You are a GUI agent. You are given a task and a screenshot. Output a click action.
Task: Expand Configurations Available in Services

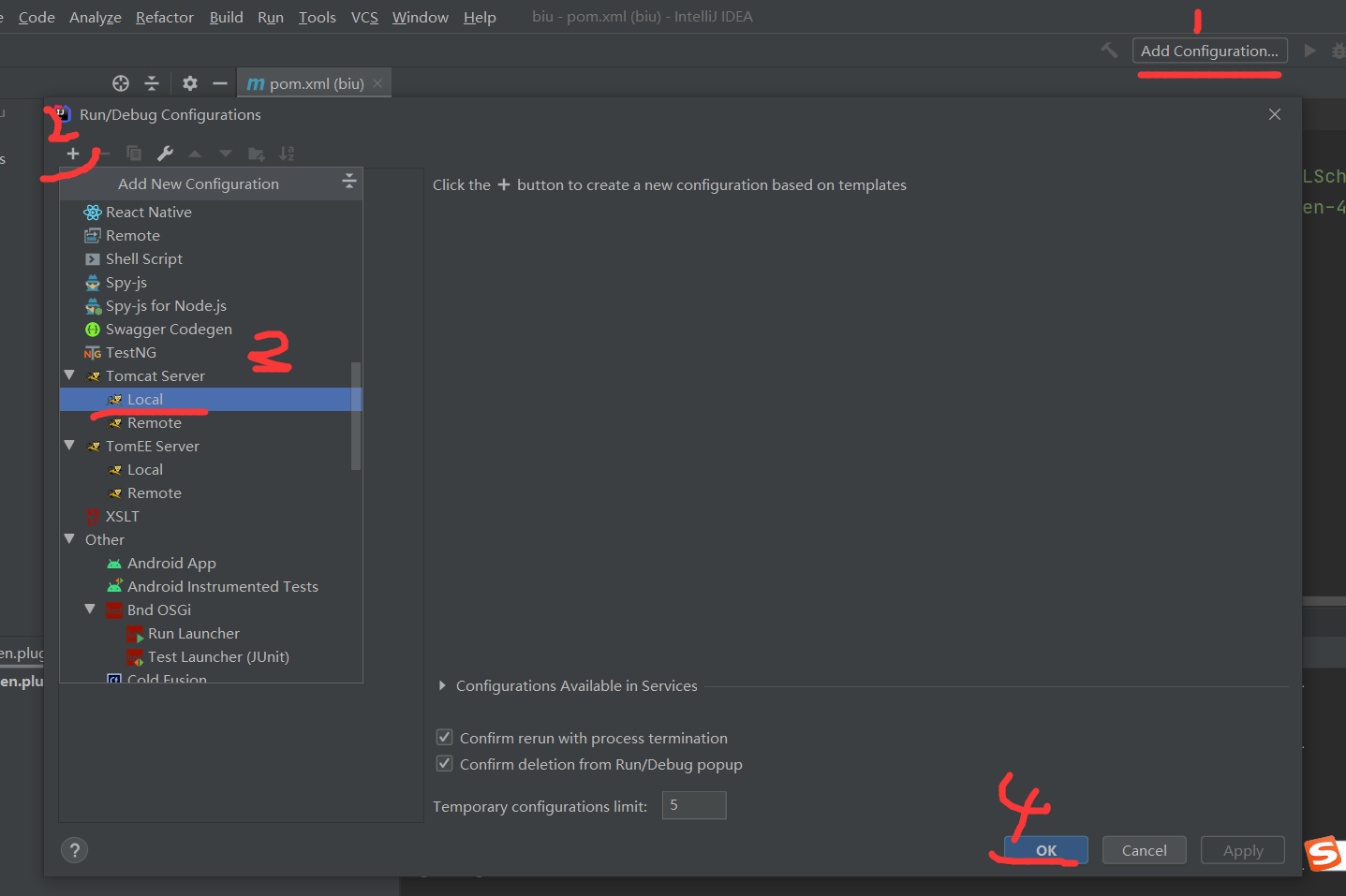coord(442,685)
